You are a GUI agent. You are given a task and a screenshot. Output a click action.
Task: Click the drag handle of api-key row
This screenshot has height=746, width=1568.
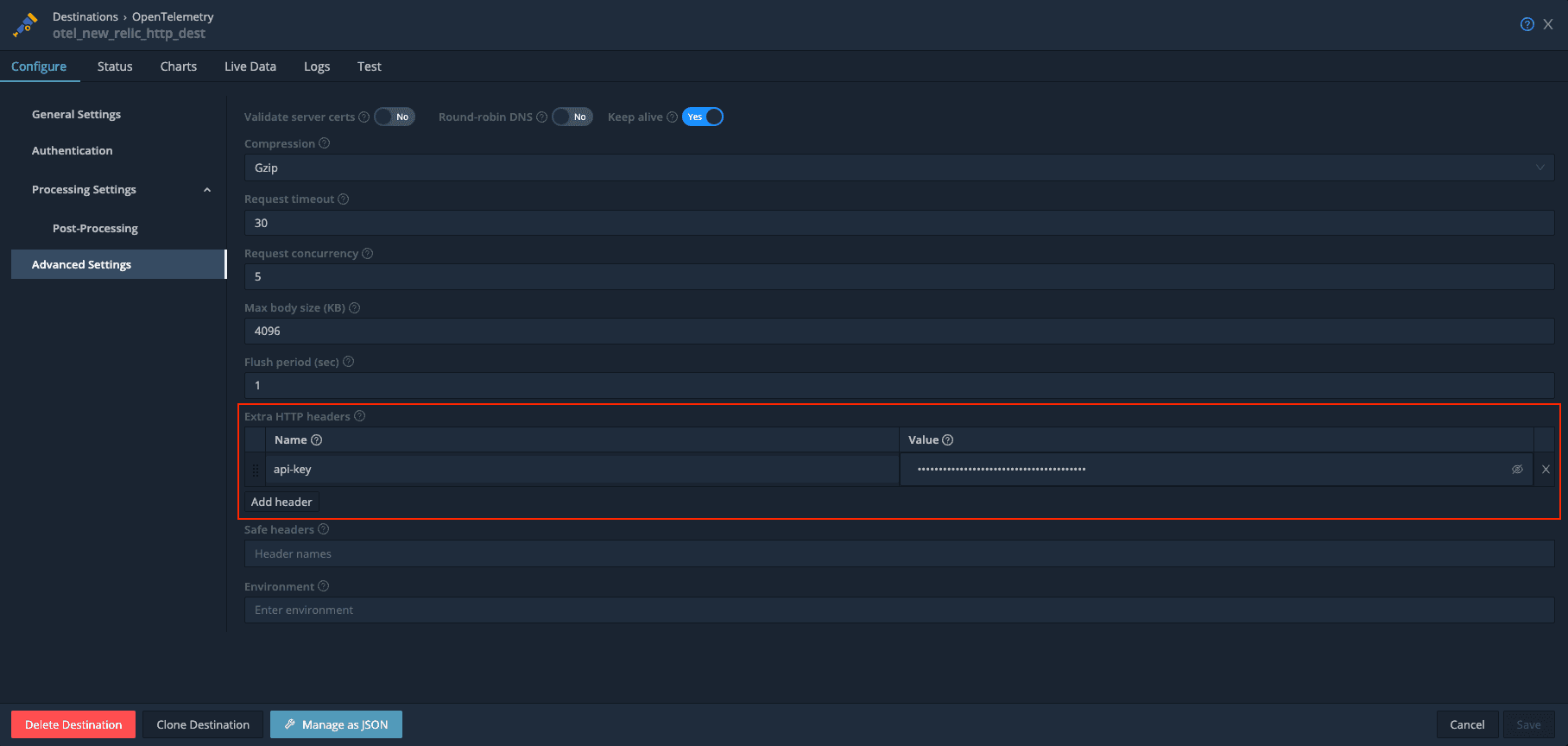(x=255, y=471)
